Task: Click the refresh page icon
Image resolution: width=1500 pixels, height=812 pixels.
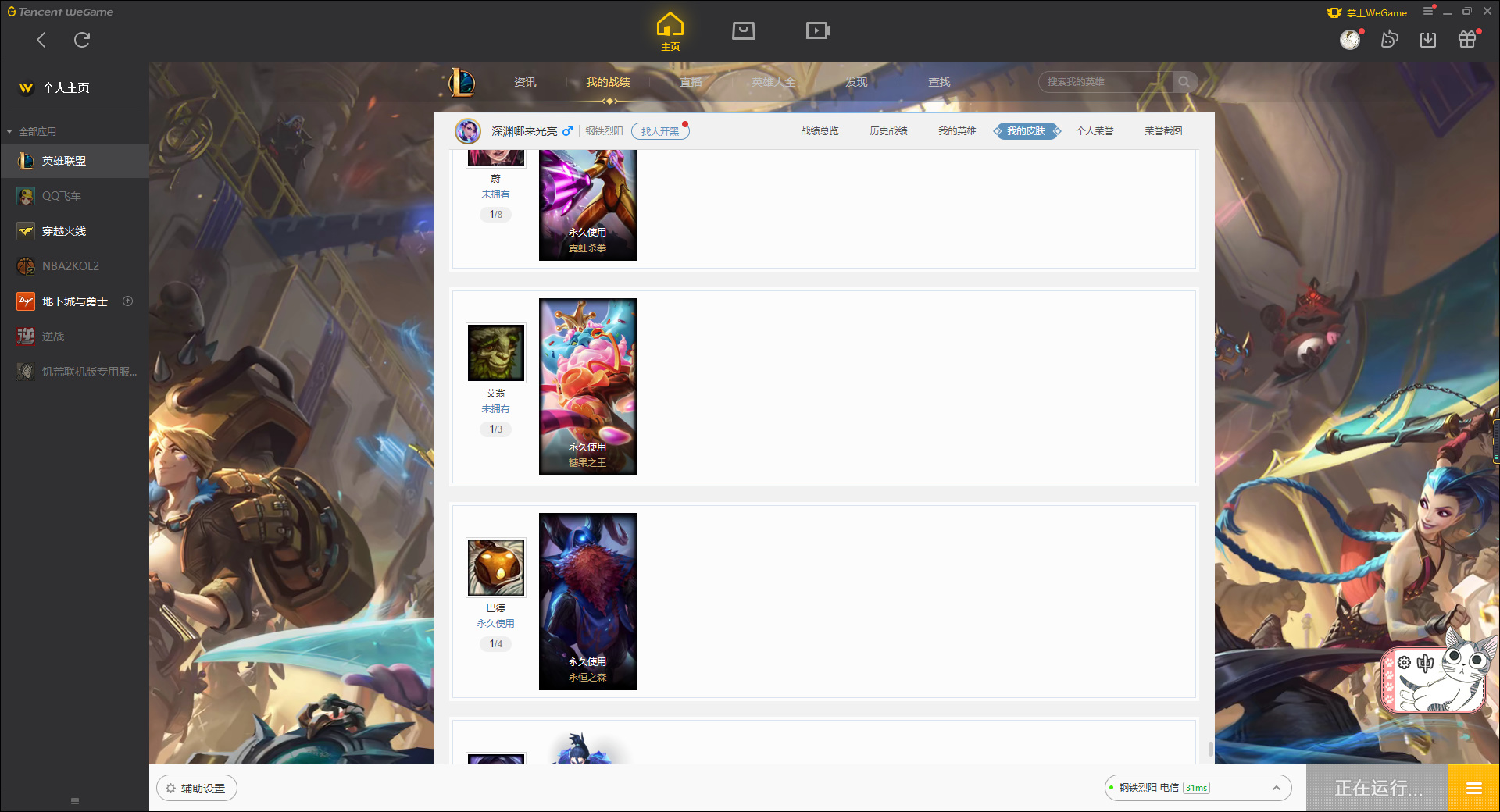Action: (x=82, y=40)
